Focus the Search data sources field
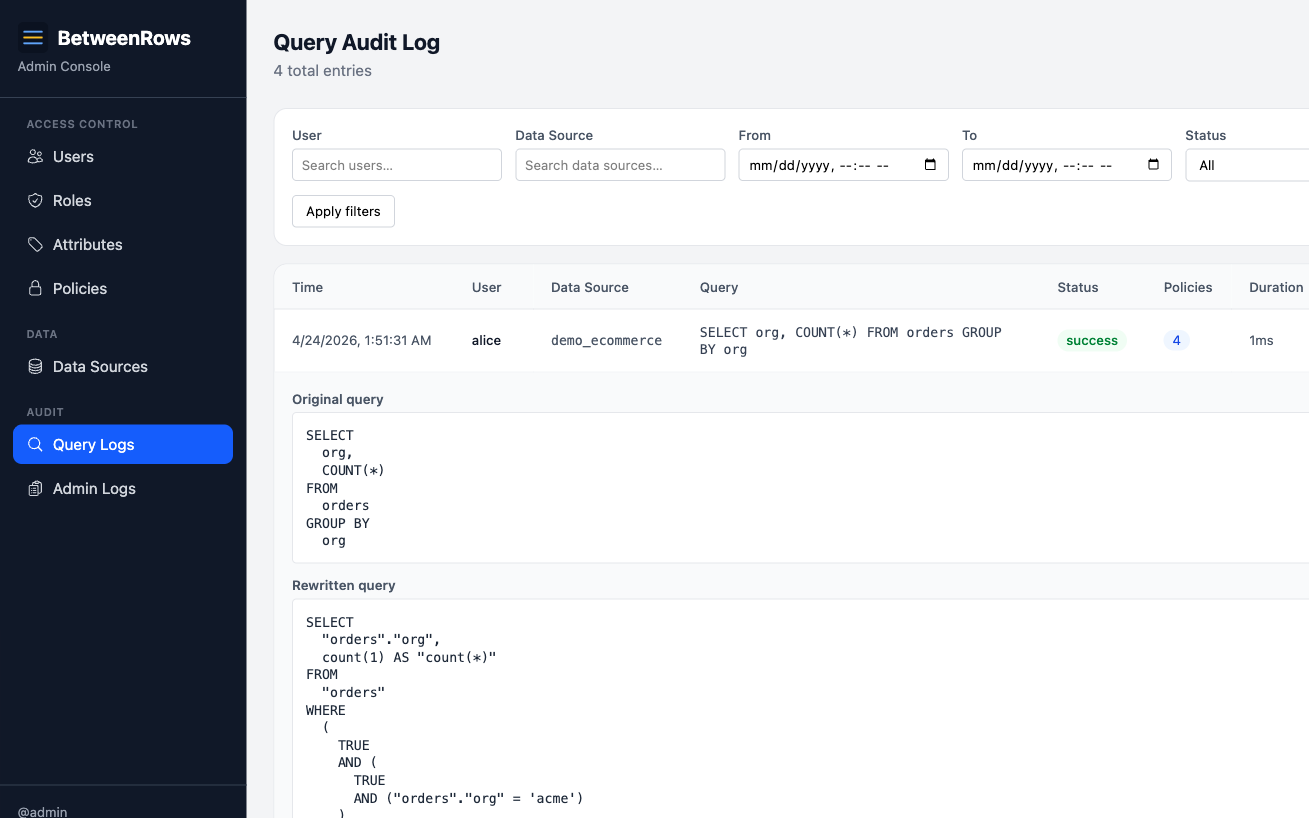Screen dimensions: 1309x818 (620, 165)
